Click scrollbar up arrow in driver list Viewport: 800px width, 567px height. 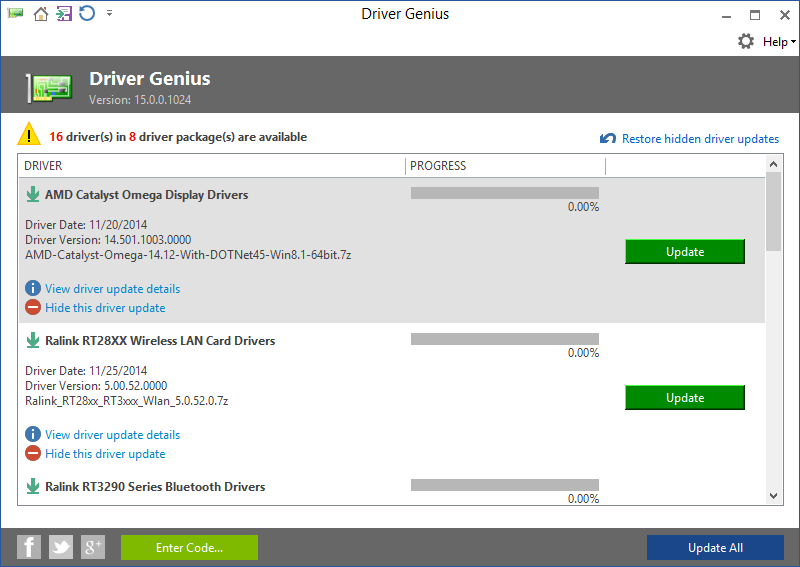point(773,164)
